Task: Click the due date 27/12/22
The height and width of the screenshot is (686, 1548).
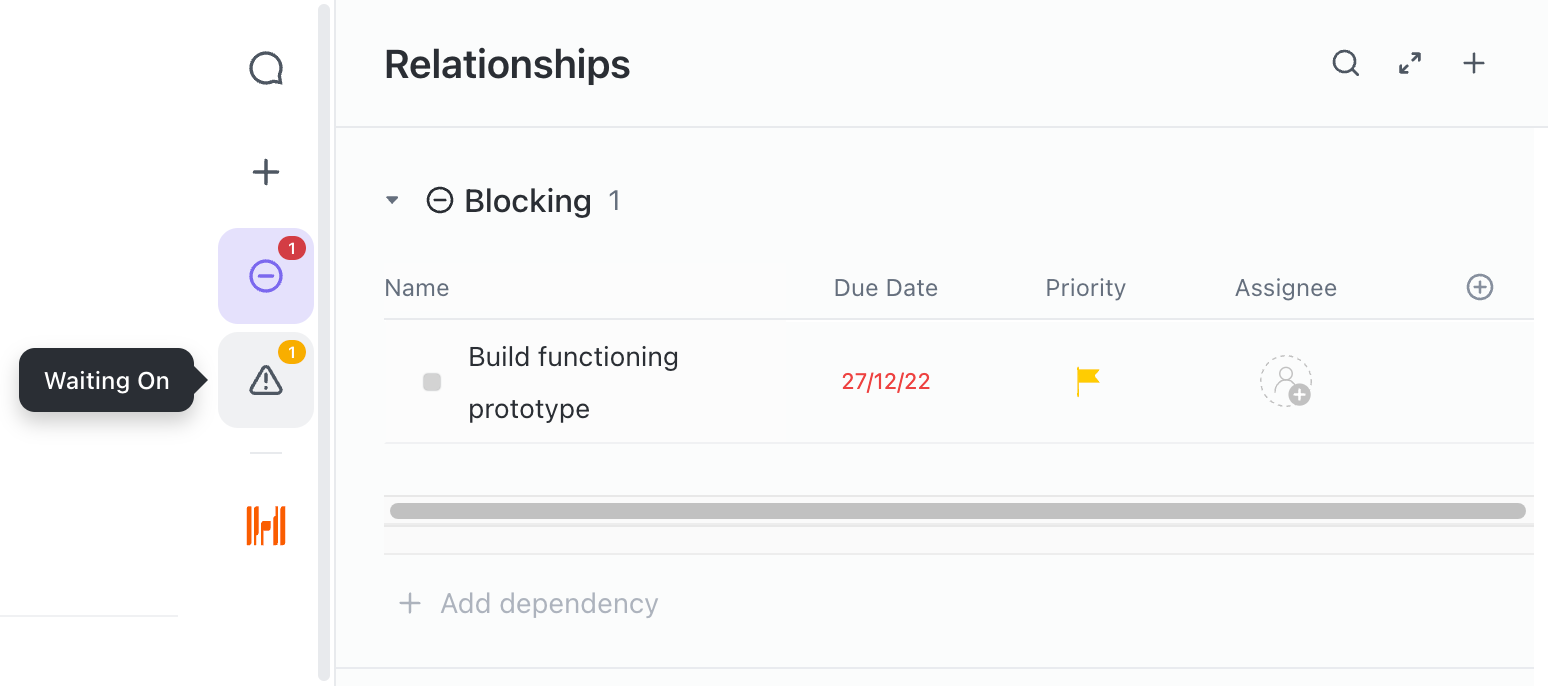Action: (x=886, y=381)
